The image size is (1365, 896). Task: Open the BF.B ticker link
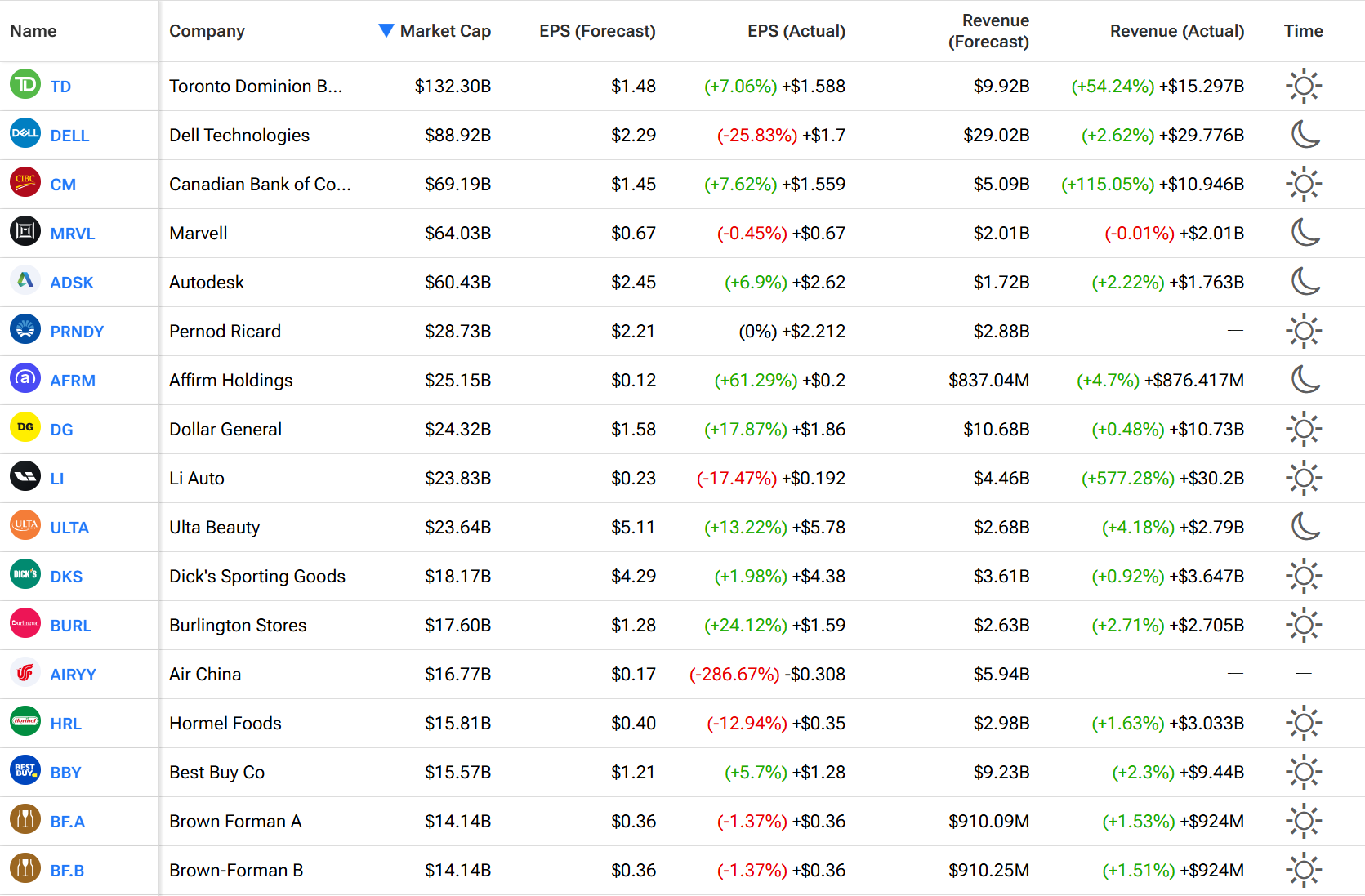tap(67, 871)
